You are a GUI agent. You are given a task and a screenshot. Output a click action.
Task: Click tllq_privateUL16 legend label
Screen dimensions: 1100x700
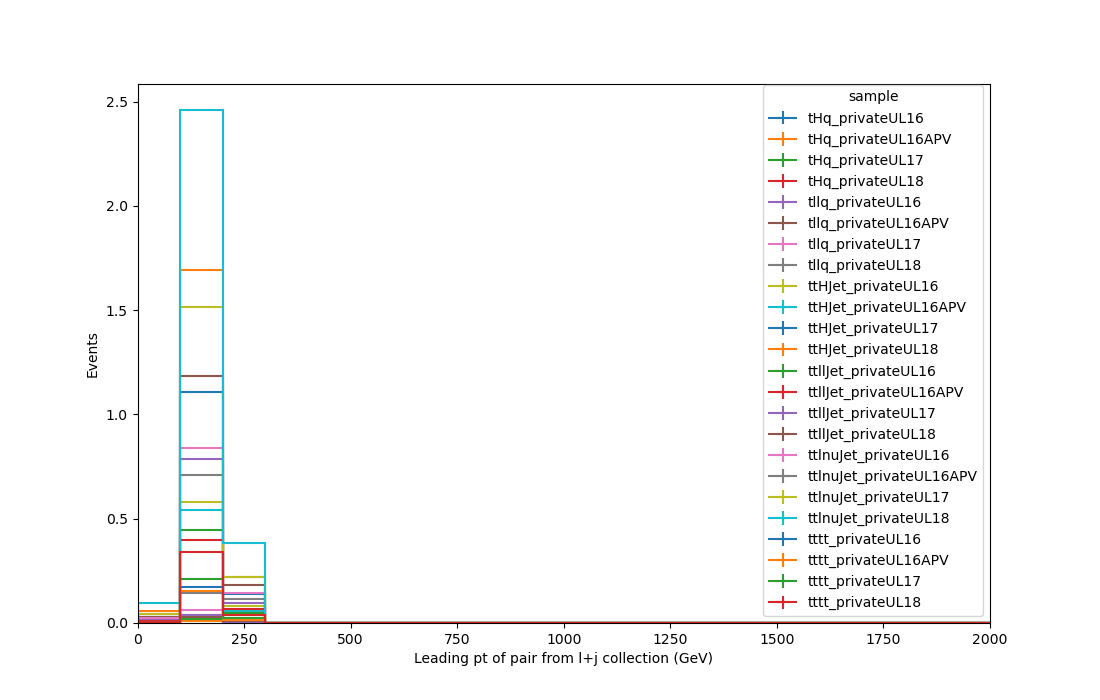864,203
